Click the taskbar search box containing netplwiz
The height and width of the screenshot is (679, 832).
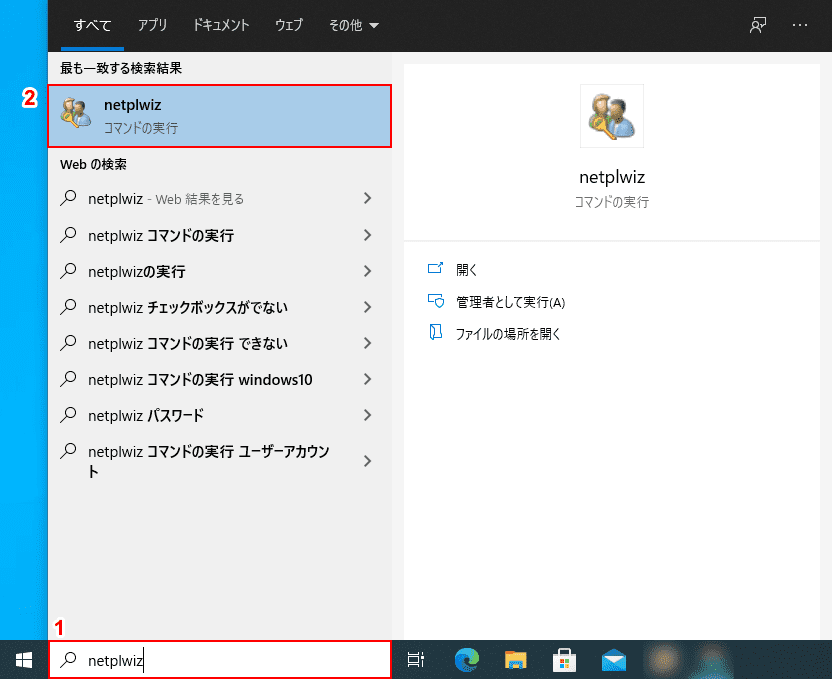(x=220, y=659)
